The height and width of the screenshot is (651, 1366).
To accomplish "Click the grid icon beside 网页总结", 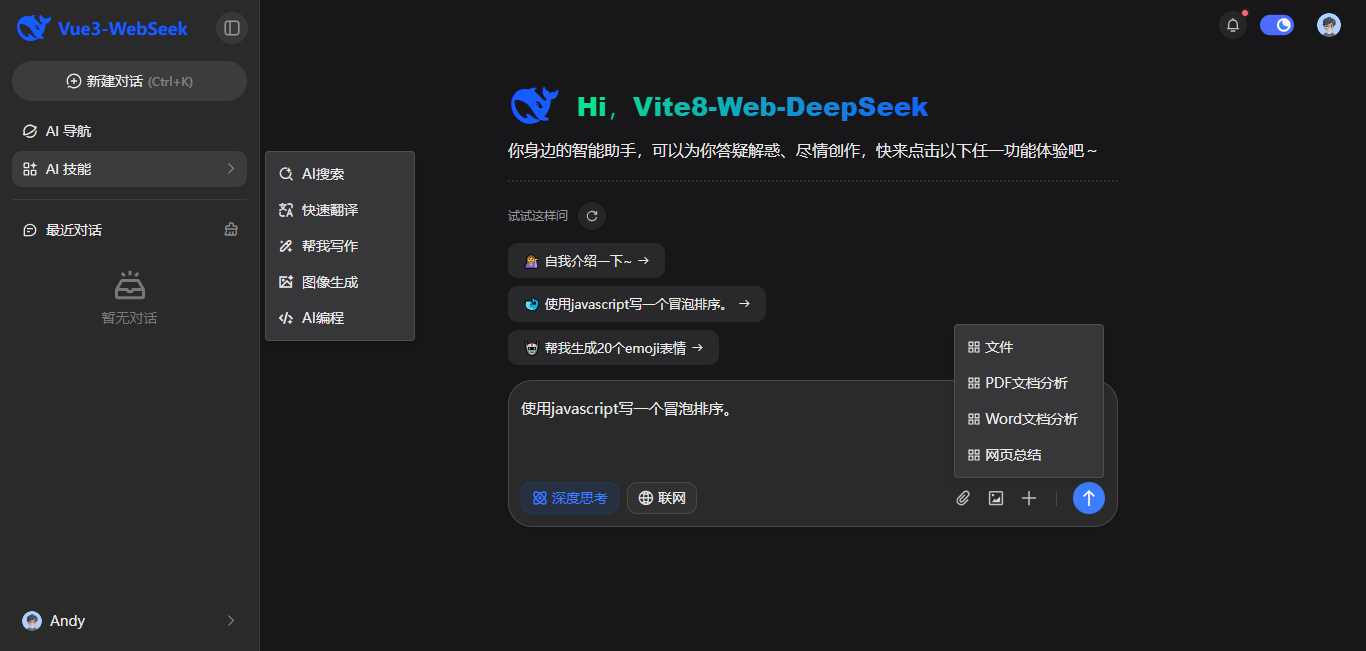I will 974,455.
